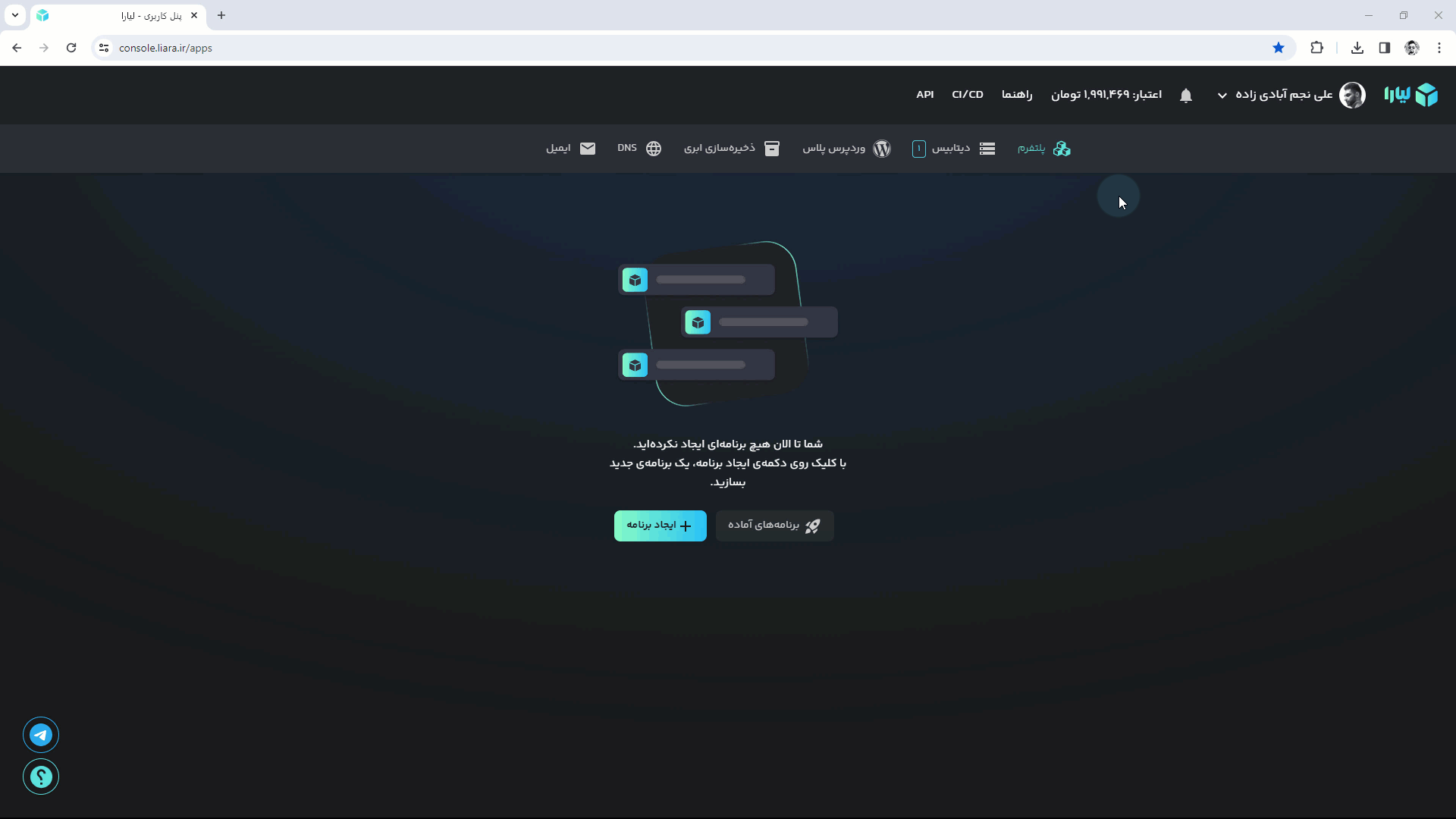
Task: Close the پنل کاربری - لیارا tab
Action: [x=194, y=15]
